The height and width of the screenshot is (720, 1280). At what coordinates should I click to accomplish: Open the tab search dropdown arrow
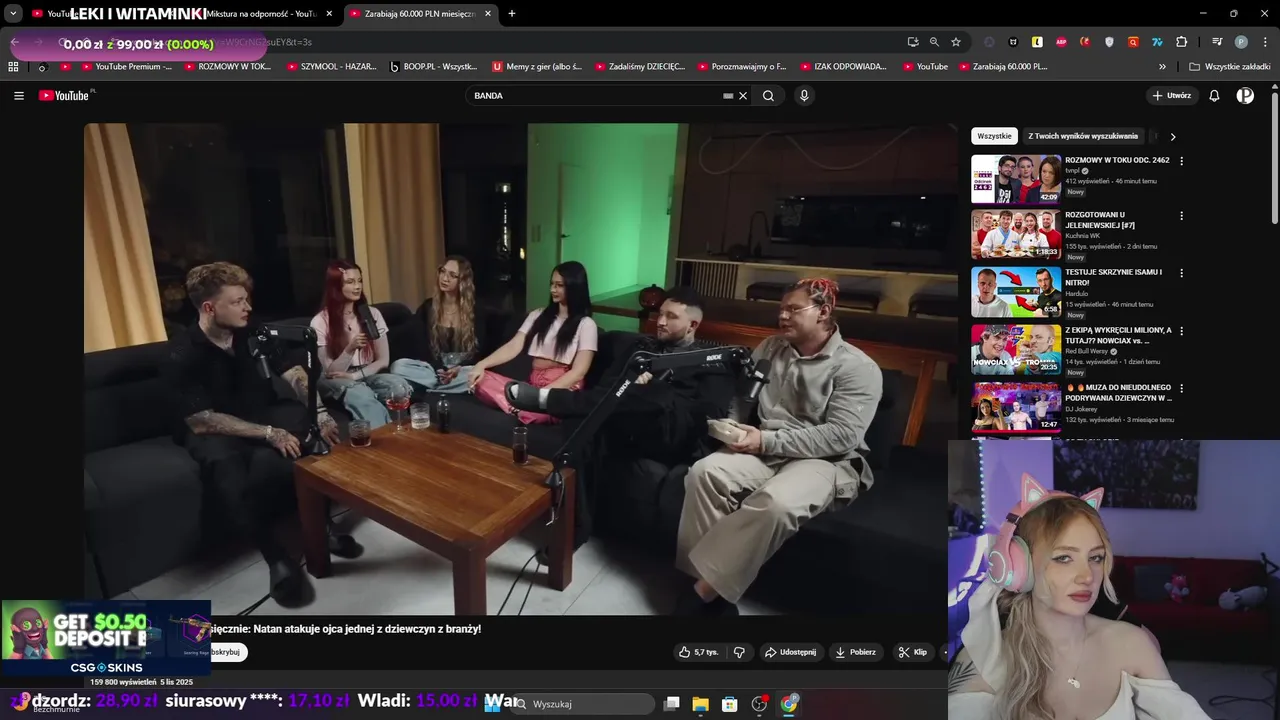click(13, 14)
